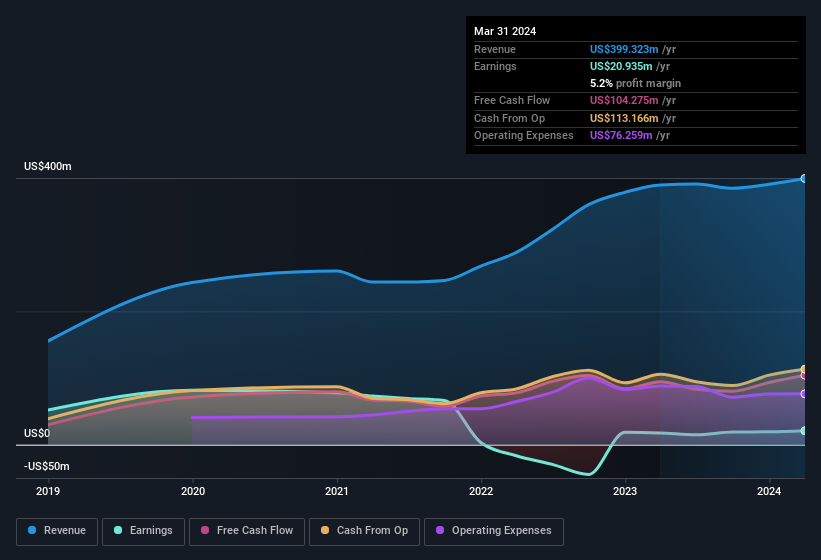
Task: Click the 5.2% profit margin text
Action: [x=635, y=83]
